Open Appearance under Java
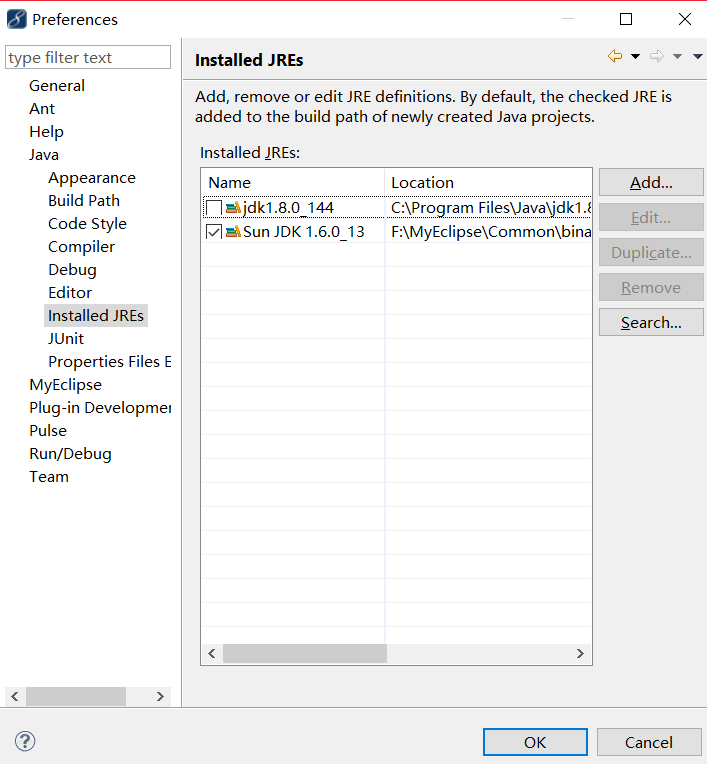Screen dimensions: 707x764 [x=92, y=178]
